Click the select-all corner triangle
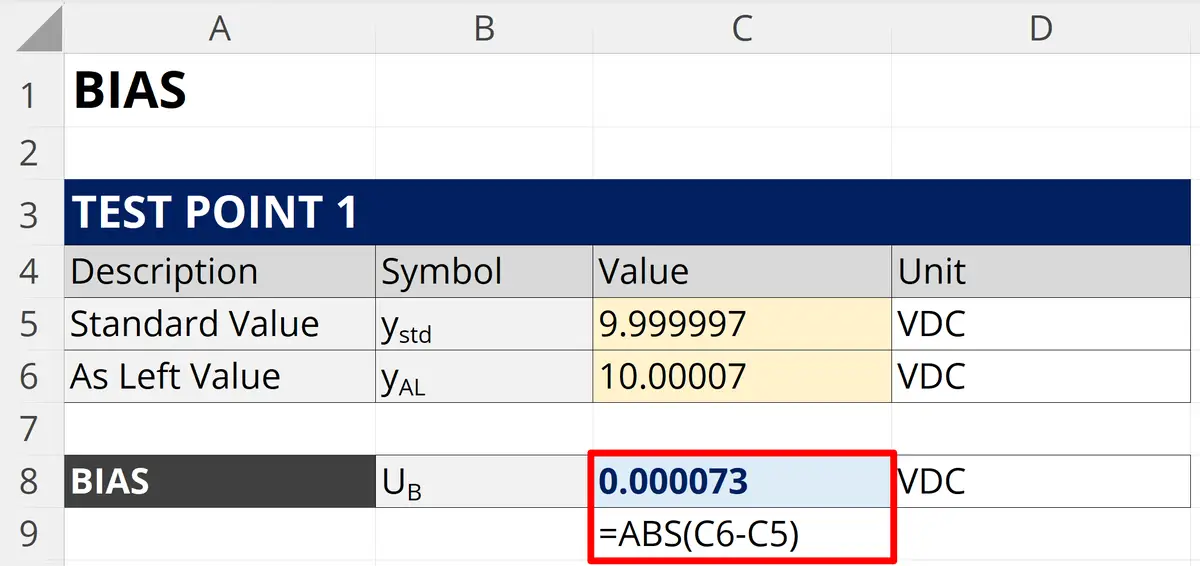This screenshot has width=1200, height=566. point(38,28)
